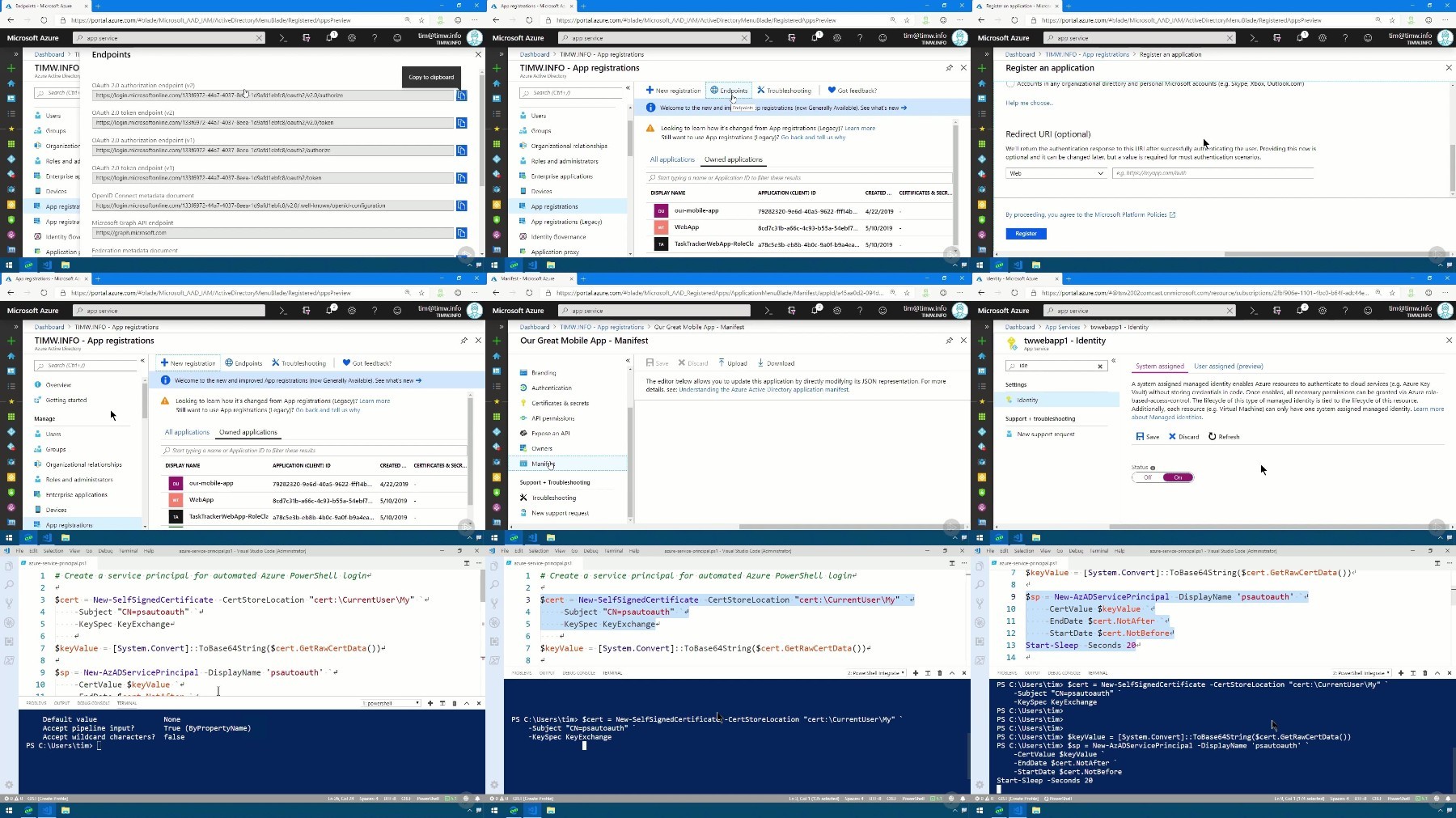This screenshot has width=1456, height=818.
Task: Switch to the System assigned tab
Action: (1159, 367)
